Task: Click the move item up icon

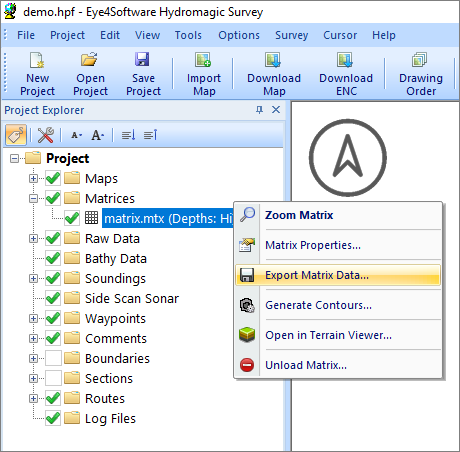Action: (150, 135)
